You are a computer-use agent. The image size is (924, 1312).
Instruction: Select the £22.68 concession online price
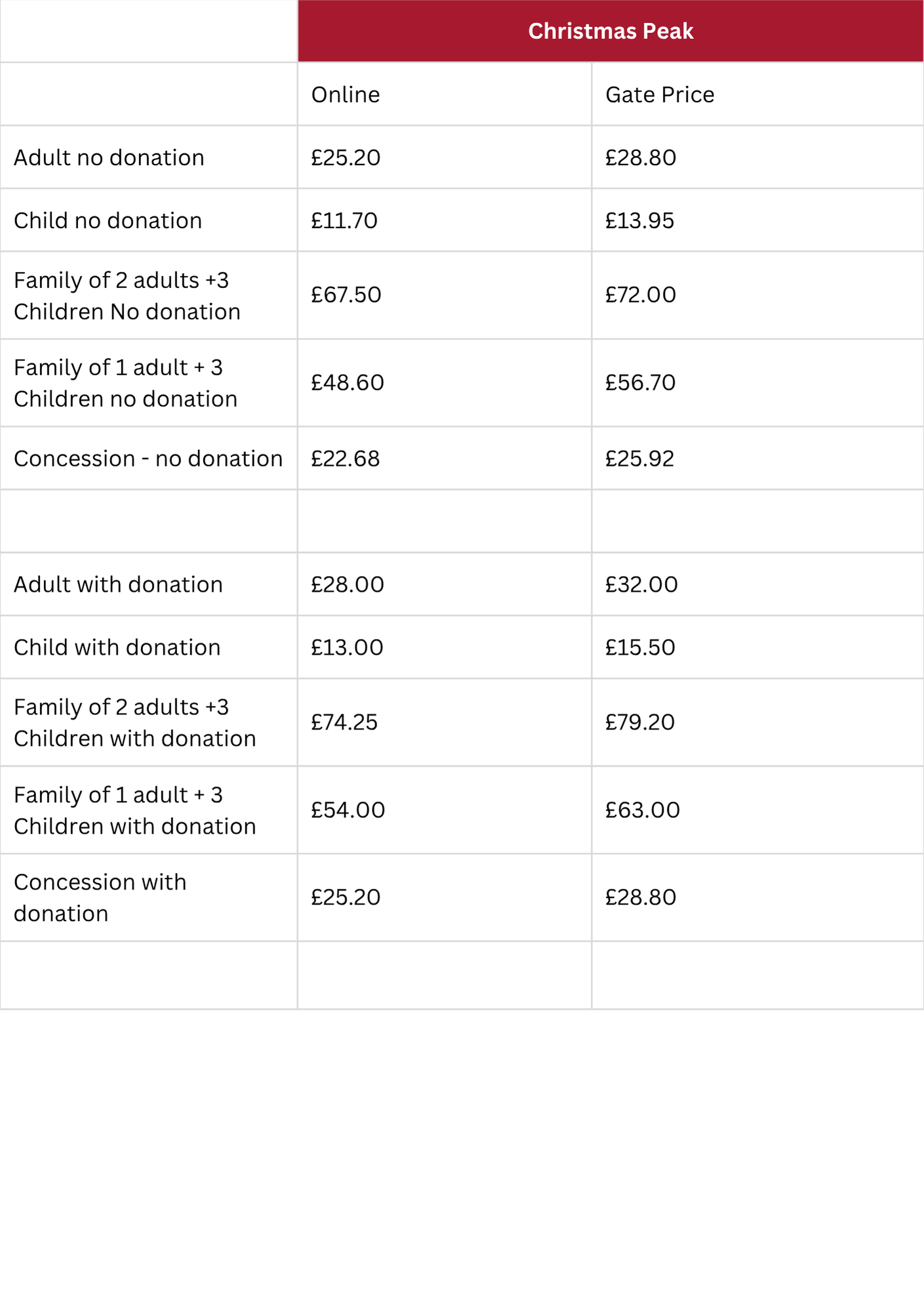(x=345, y=459)
